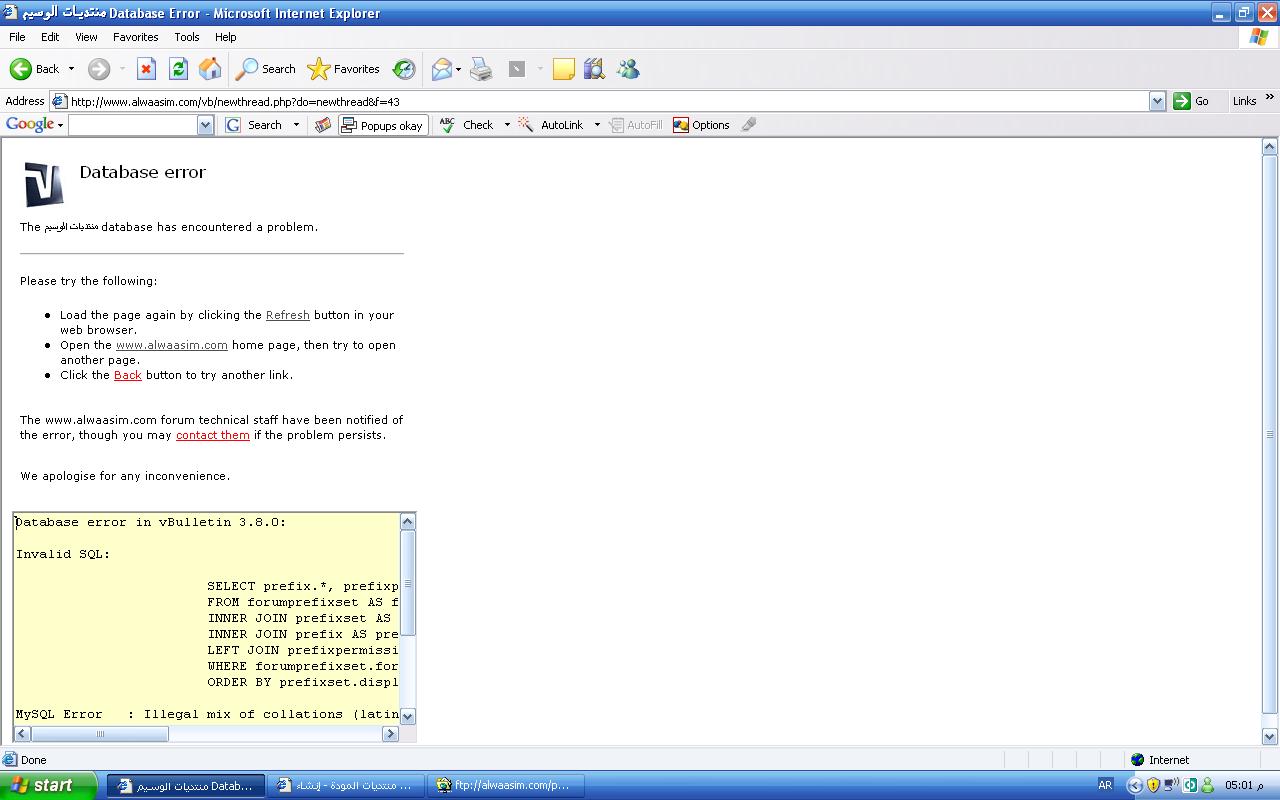This screenshot has width=1280, height=800.
Task: Expand the address bar dropdown arrow
Action: pos(1157,101)
